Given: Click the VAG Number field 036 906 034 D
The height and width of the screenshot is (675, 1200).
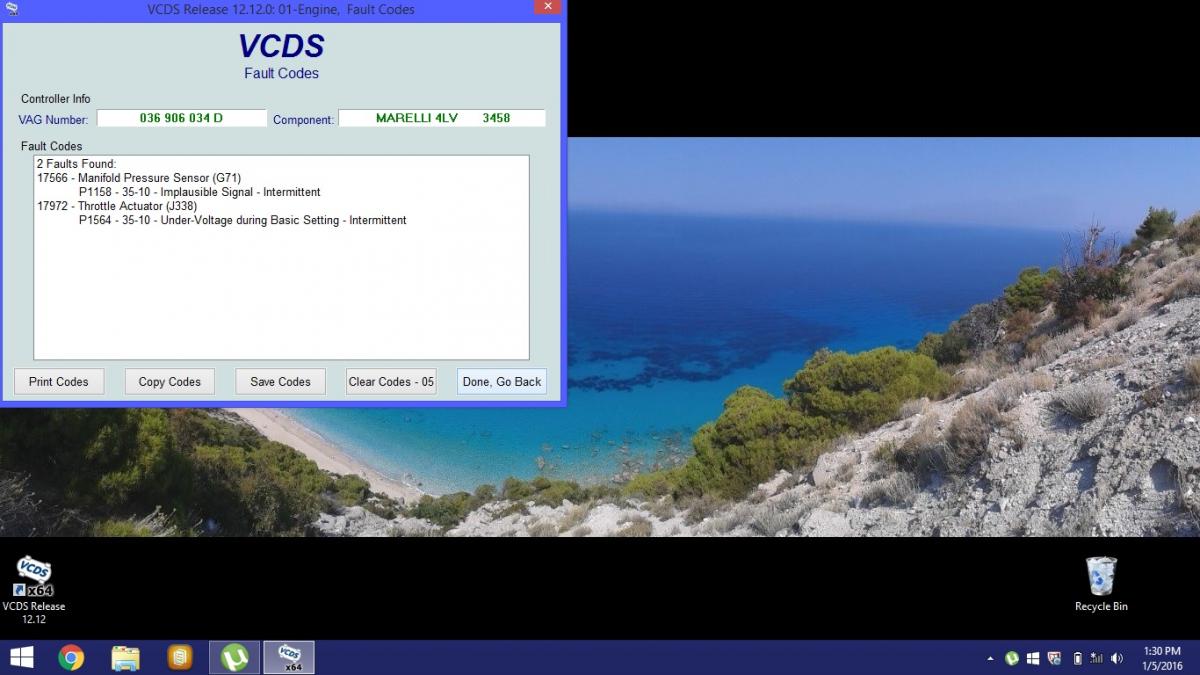Looking at the screenshot, I should (182, 118).
